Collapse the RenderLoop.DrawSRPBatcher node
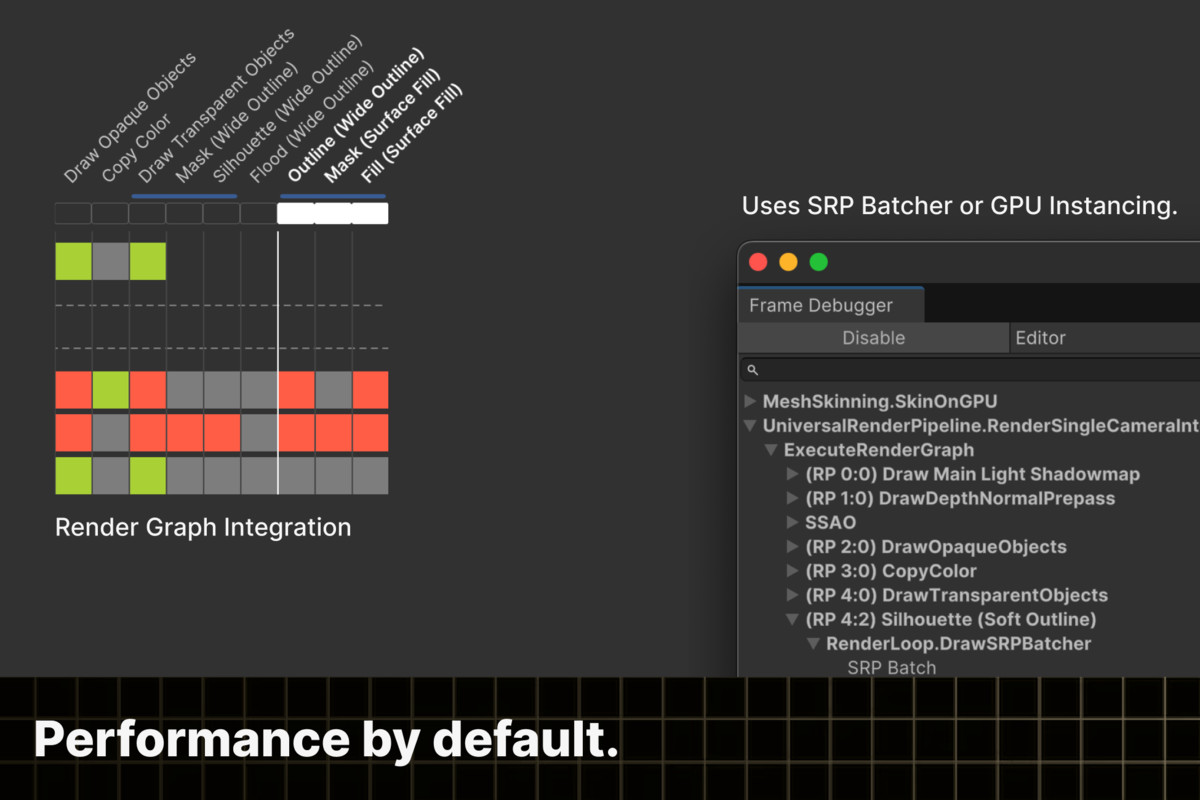Image resolution: width=1200 pixels, height=800 pixels. pos(814,643)
